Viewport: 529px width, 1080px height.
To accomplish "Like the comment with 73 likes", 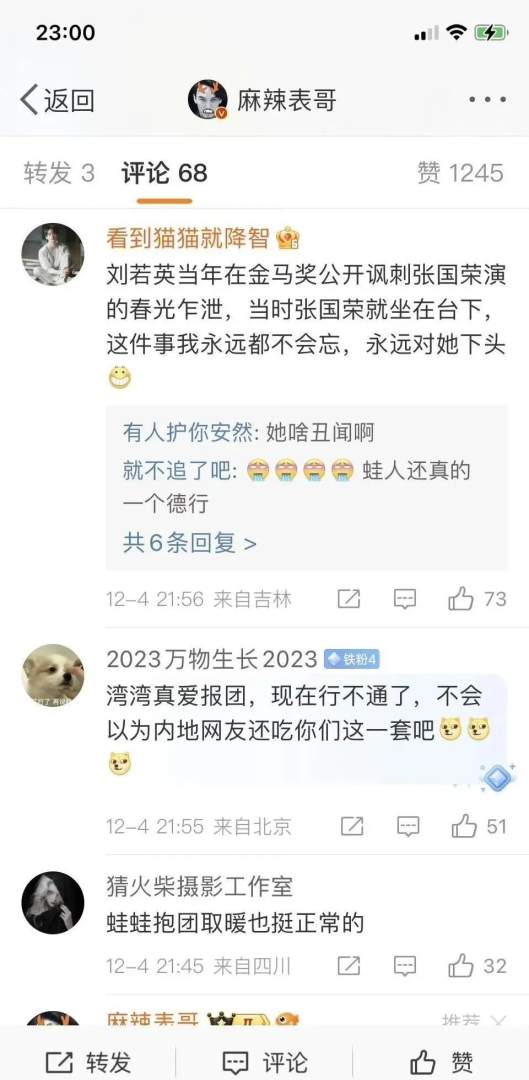I will click(477, 599).
